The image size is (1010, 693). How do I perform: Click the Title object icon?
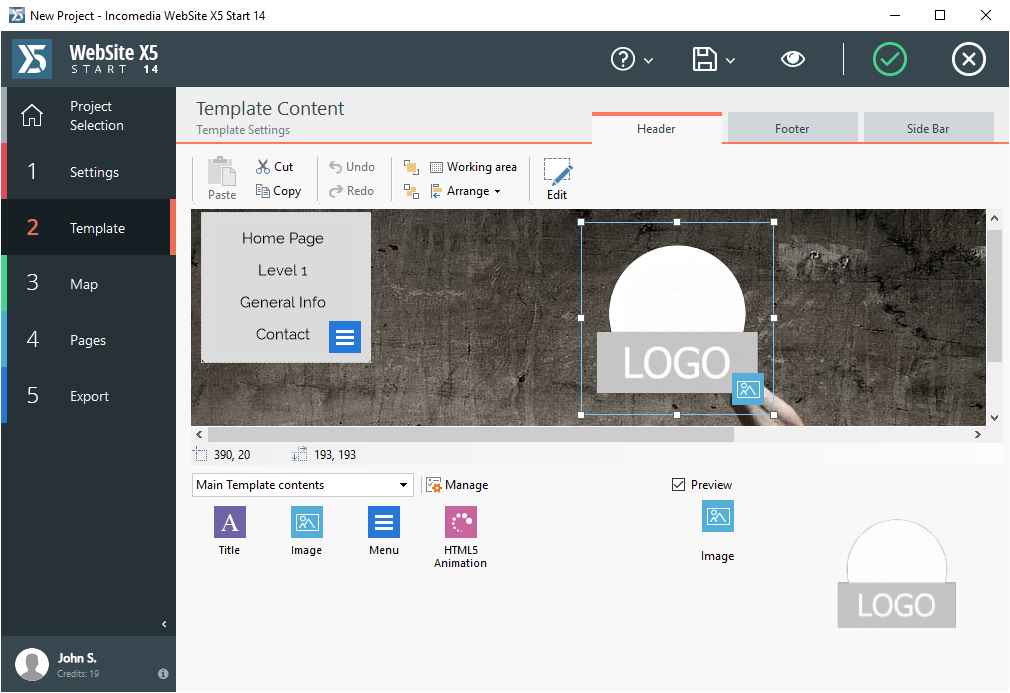pos(229,522)
